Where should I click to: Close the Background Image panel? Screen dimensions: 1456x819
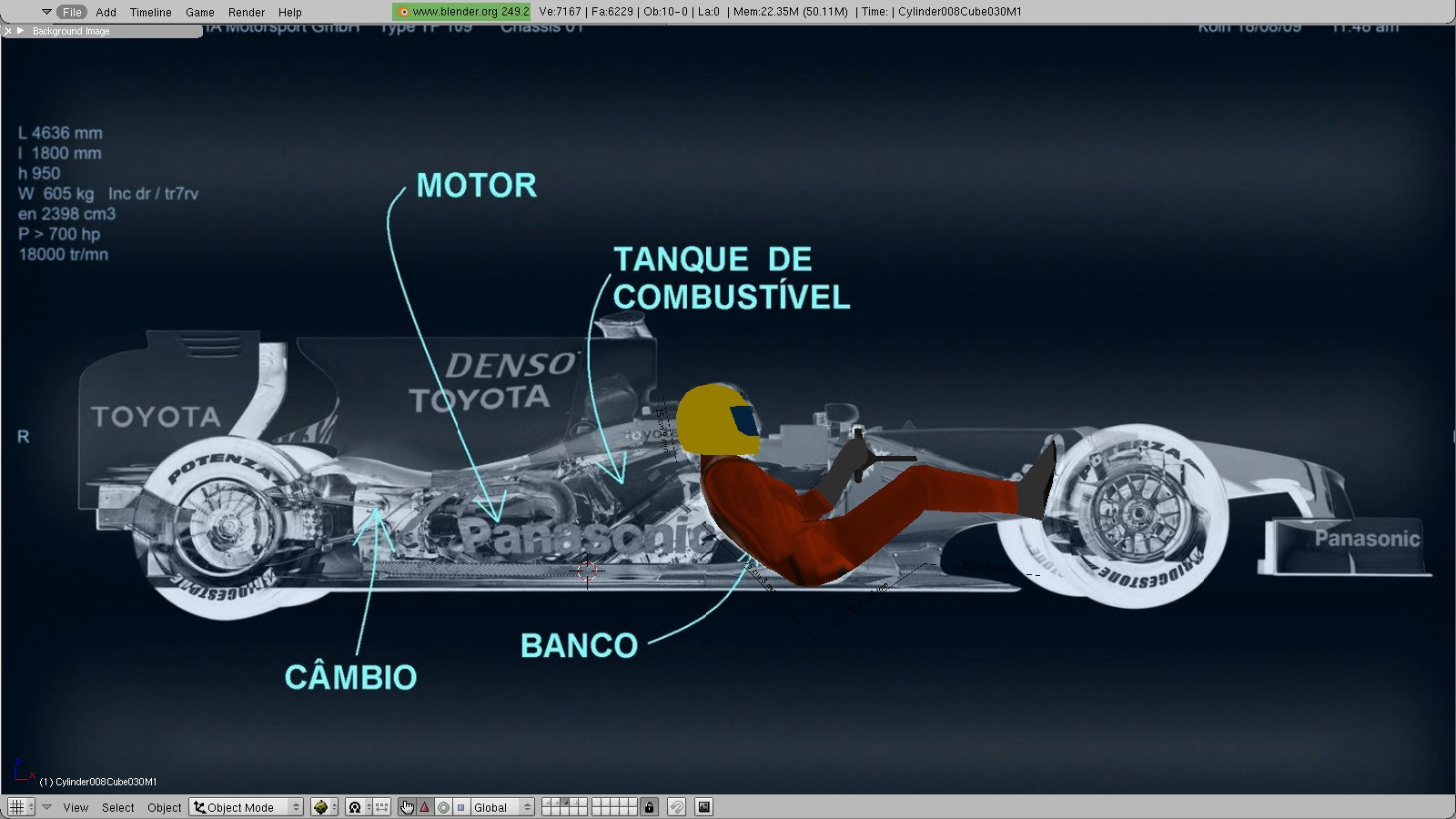(x=8, y=31)
